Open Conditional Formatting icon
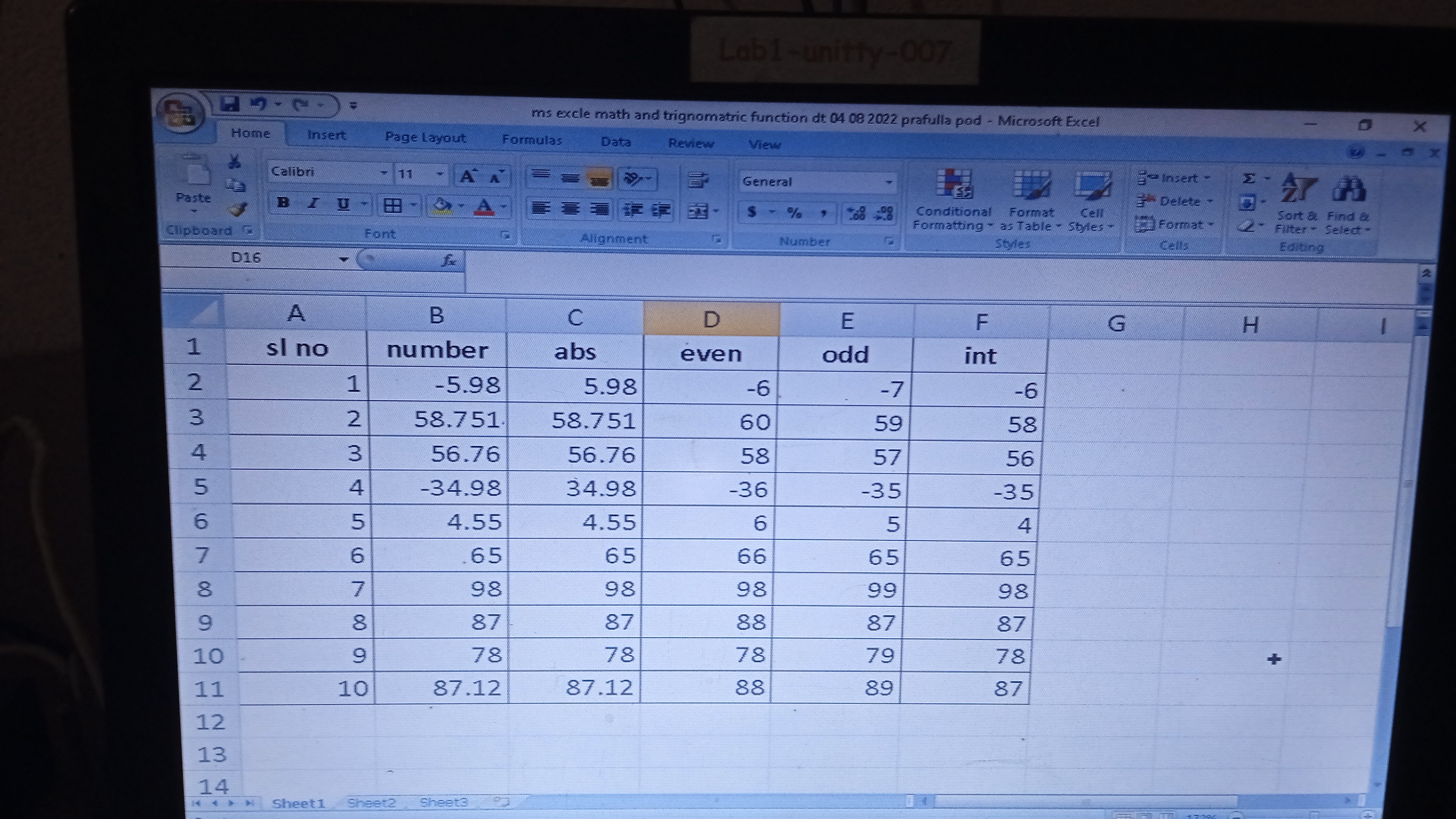The height and width of the screenshot is (819, 1456). [x=955, y=184]
